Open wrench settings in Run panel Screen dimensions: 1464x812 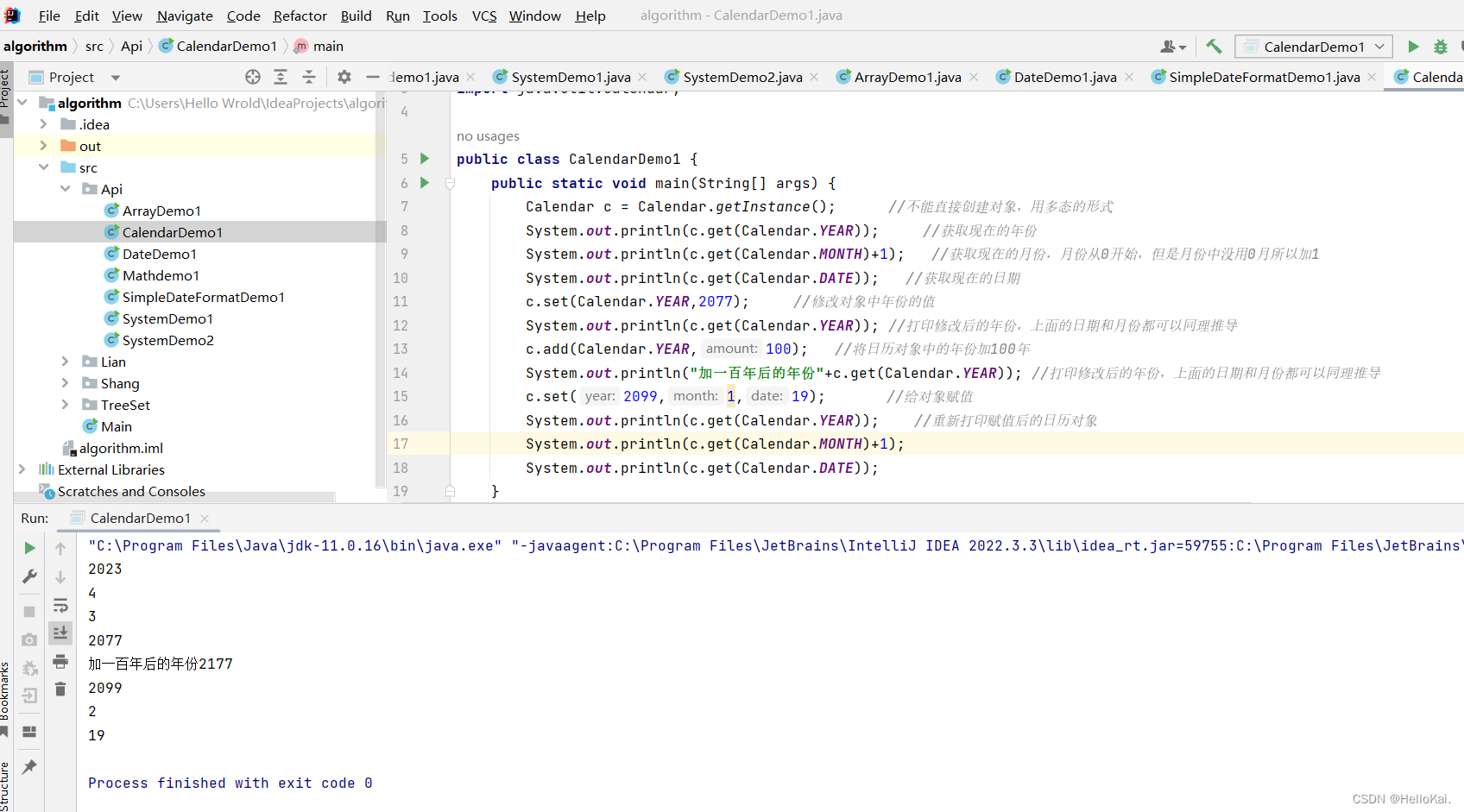pyautogui.click(x=29, y=576)
